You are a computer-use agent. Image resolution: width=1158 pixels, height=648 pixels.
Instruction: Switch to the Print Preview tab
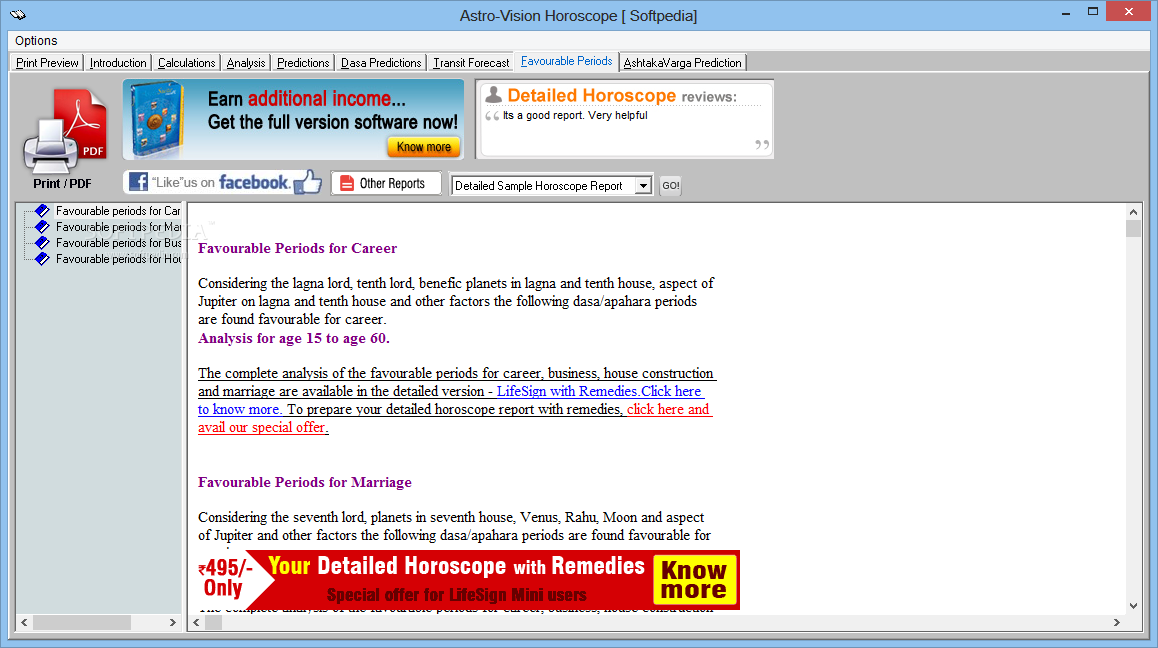pos(47,63)
